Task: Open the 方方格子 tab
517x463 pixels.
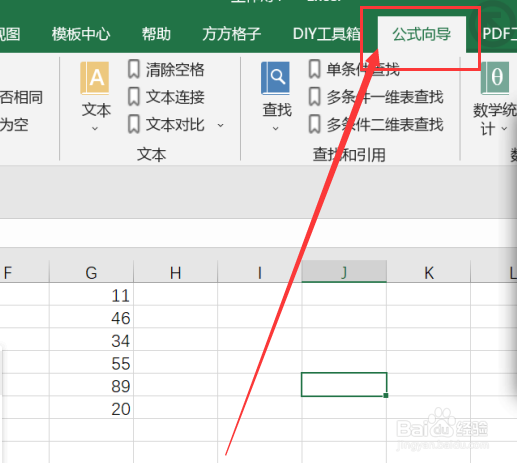Action: point(232,34)
